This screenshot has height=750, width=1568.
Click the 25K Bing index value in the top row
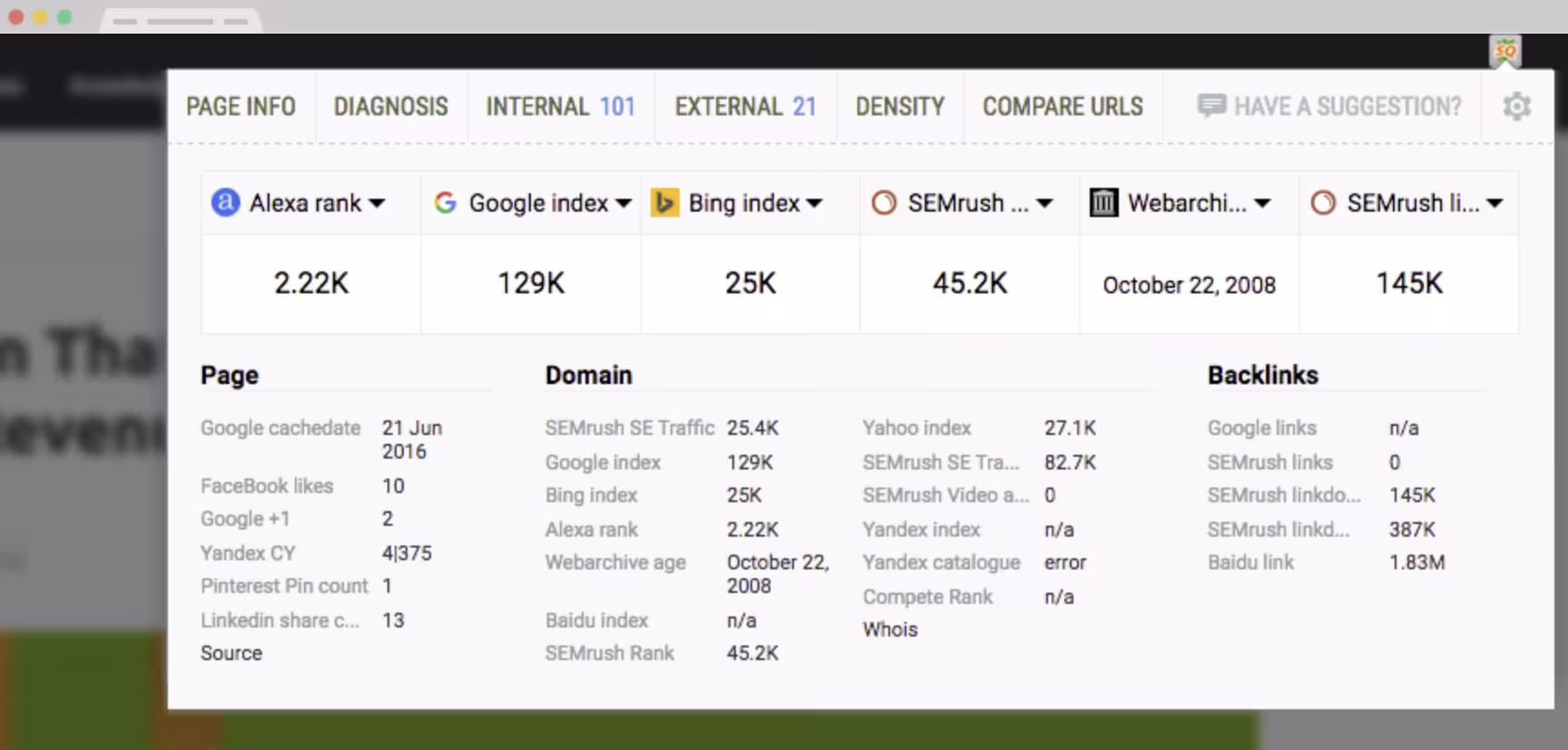(x=750, y=283)
